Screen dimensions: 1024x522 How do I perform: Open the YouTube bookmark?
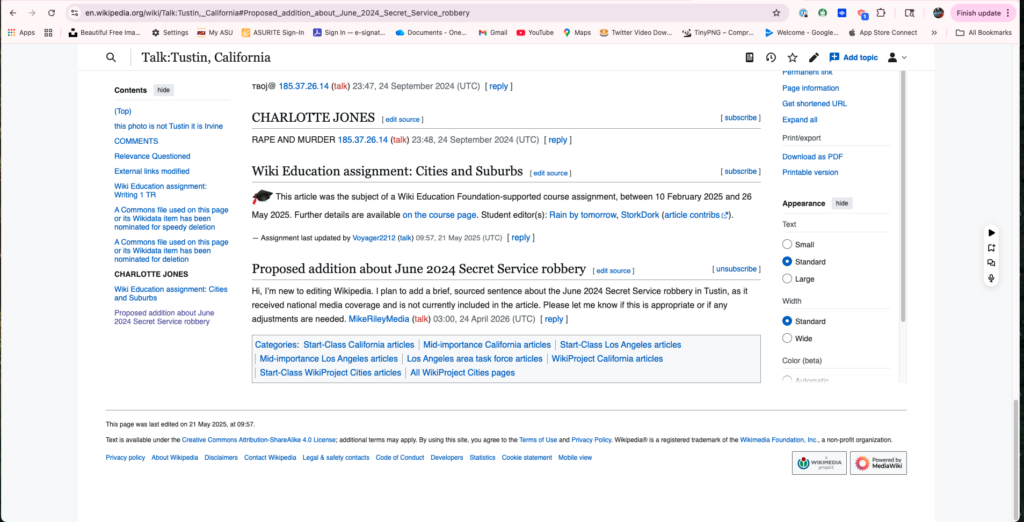535,32
